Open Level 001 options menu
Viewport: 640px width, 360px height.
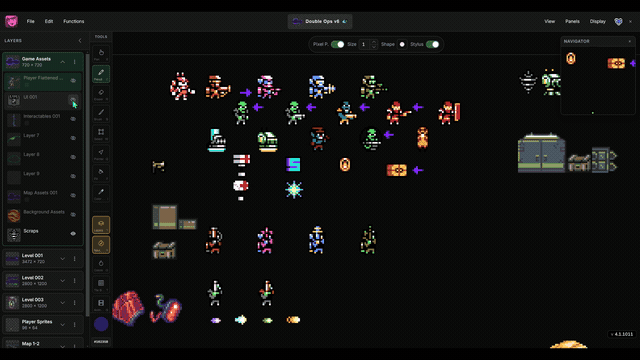click(x=75, y=259)
